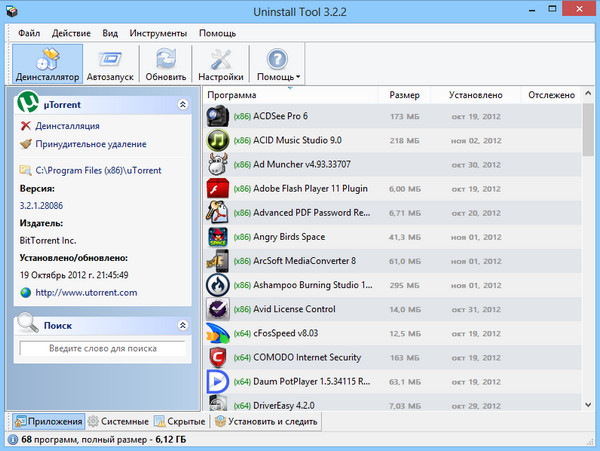Open the Инструменты menu

pyautogui.click(x=158, y=33)
